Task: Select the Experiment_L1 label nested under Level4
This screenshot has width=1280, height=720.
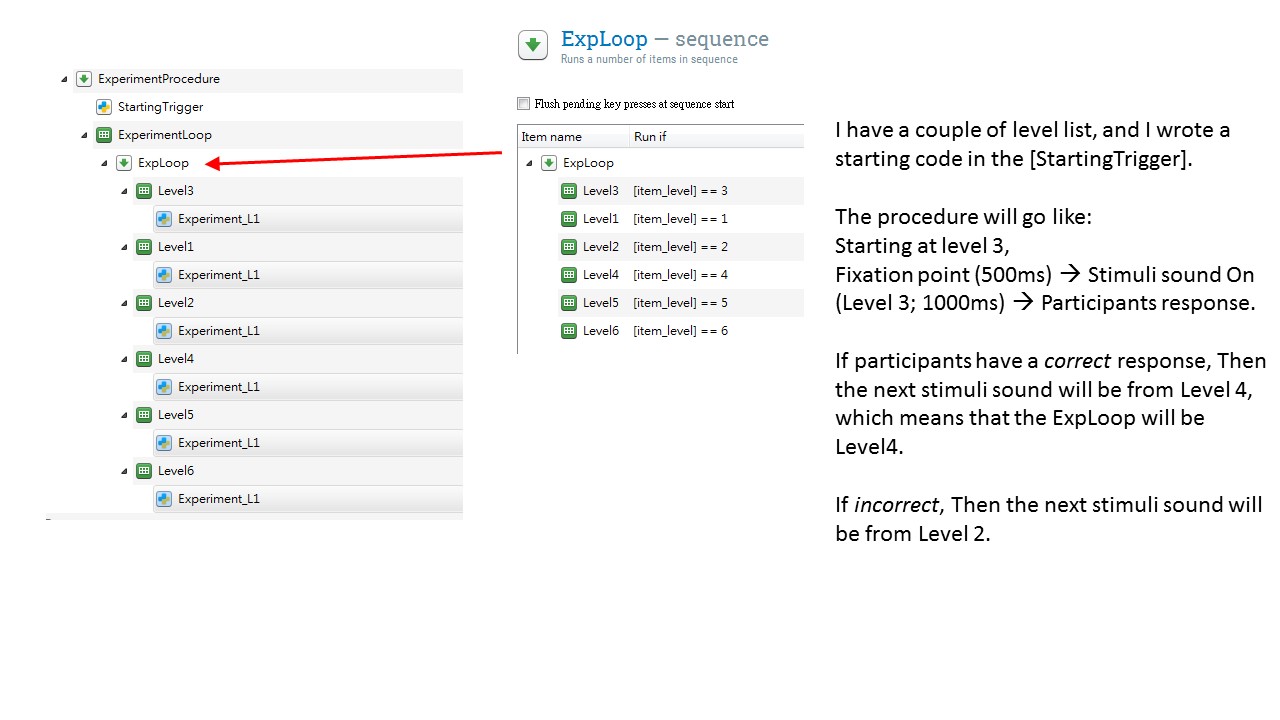Action: 219,387
